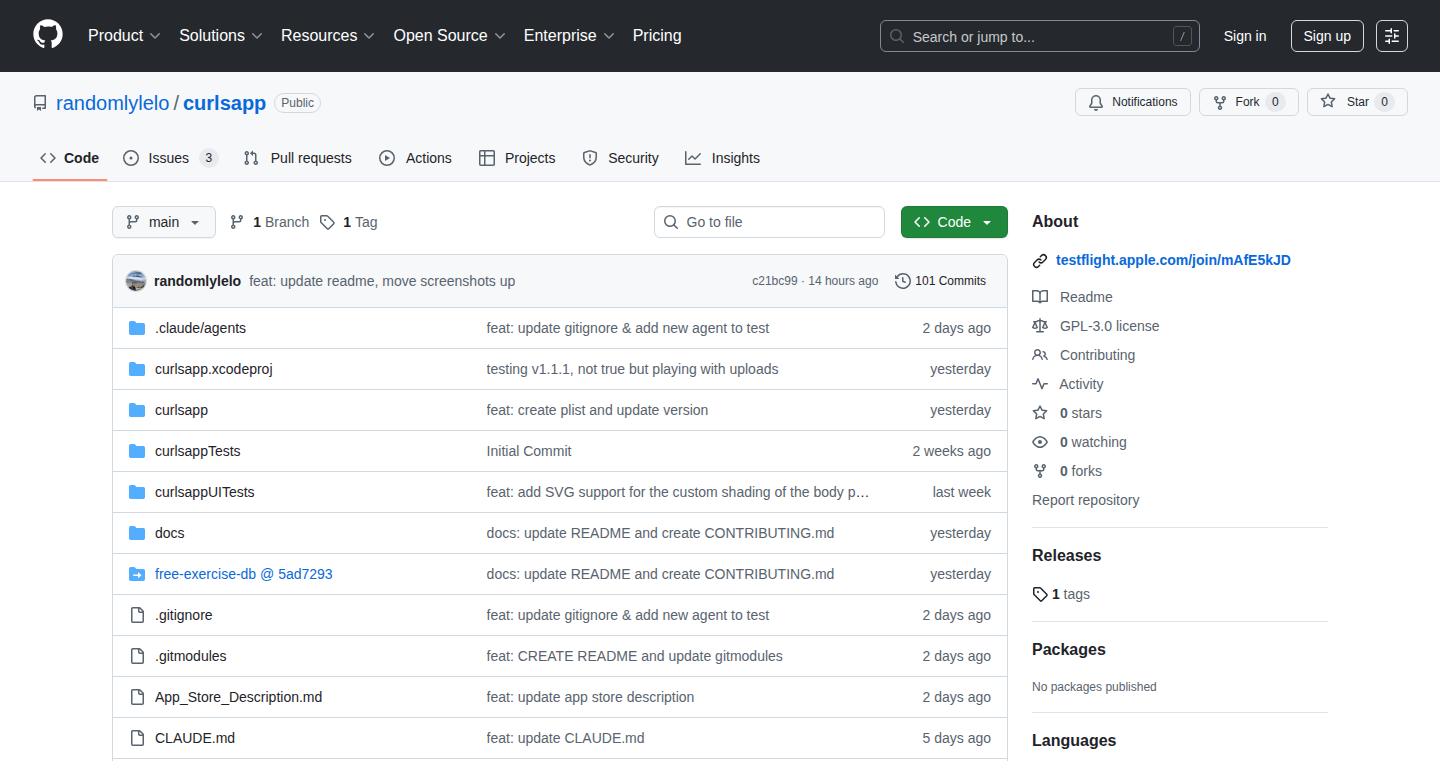This screenshot has height=761, width=1440.
Task: Click the curlsappTests folder icon
Action: pyautogui.click(x=137, y=451)
